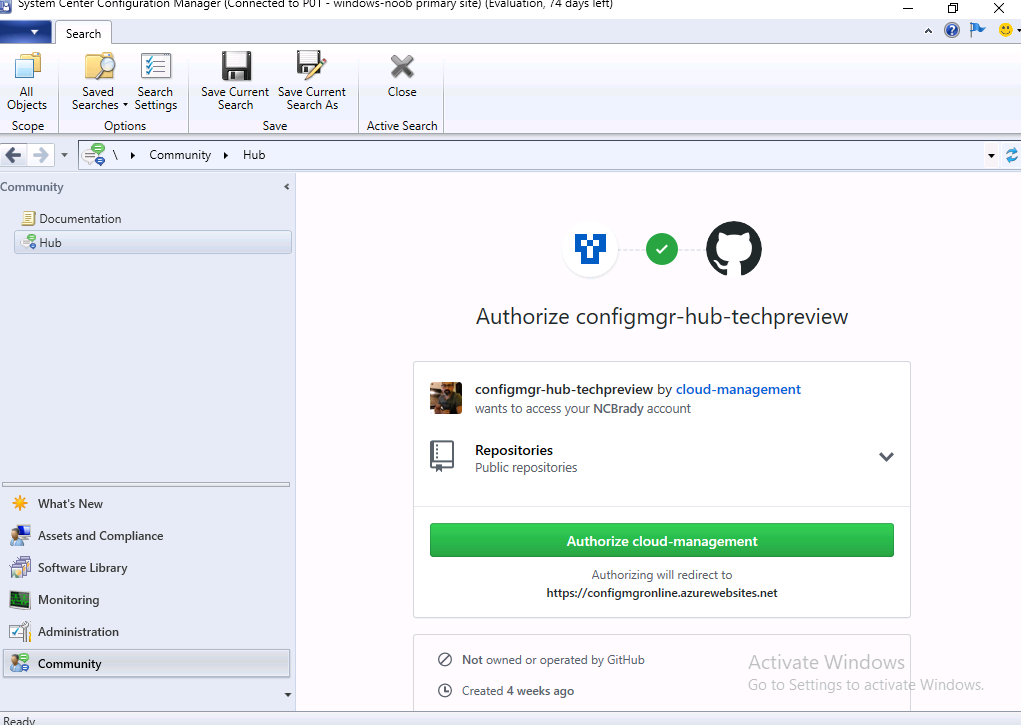Click the Repositories book icon
Screen dimensions: 1021x725
click(x=442, y=456)
